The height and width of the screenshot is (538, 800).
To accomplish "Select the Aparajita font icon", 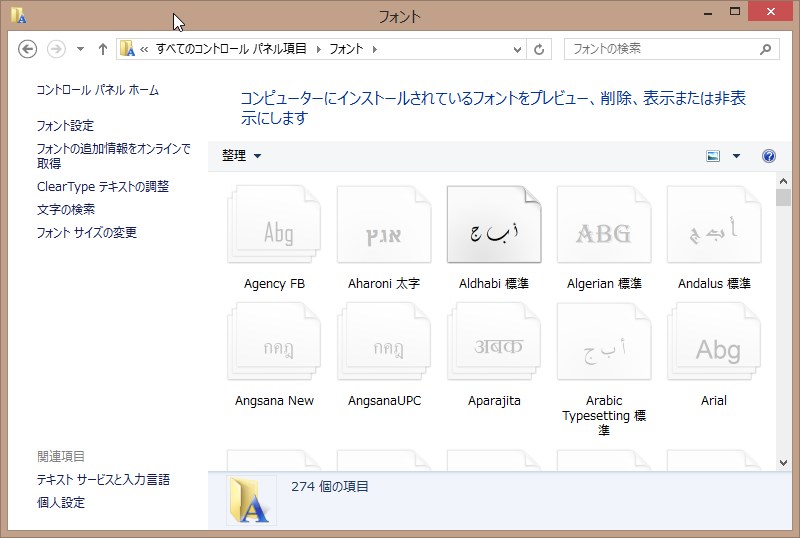I will click(x=494, y=341).
